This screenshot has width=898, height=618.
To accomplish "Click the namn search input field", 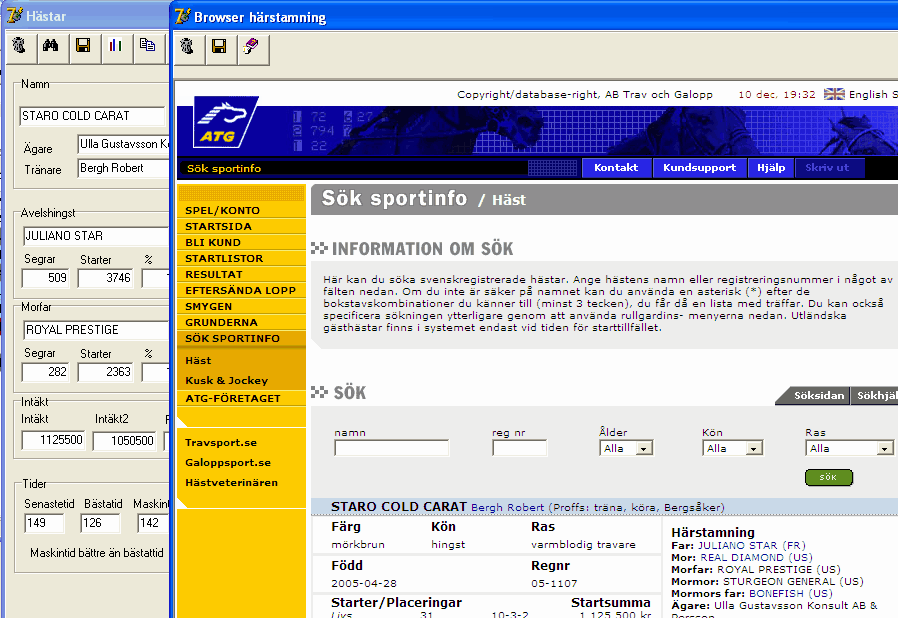I will point(392,448).
